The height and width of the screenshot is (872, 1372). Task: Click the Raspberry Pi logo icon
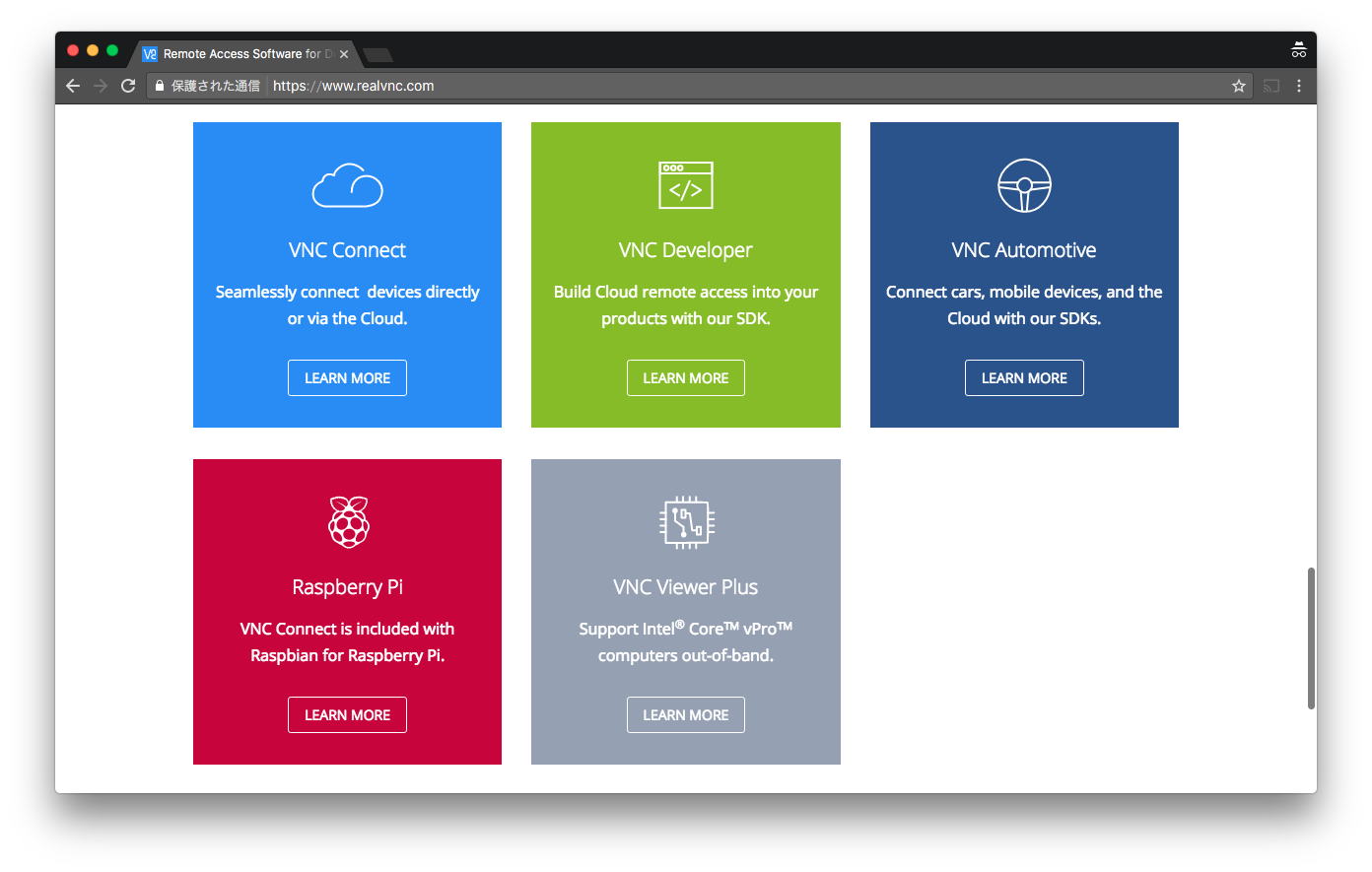[348, 522]
